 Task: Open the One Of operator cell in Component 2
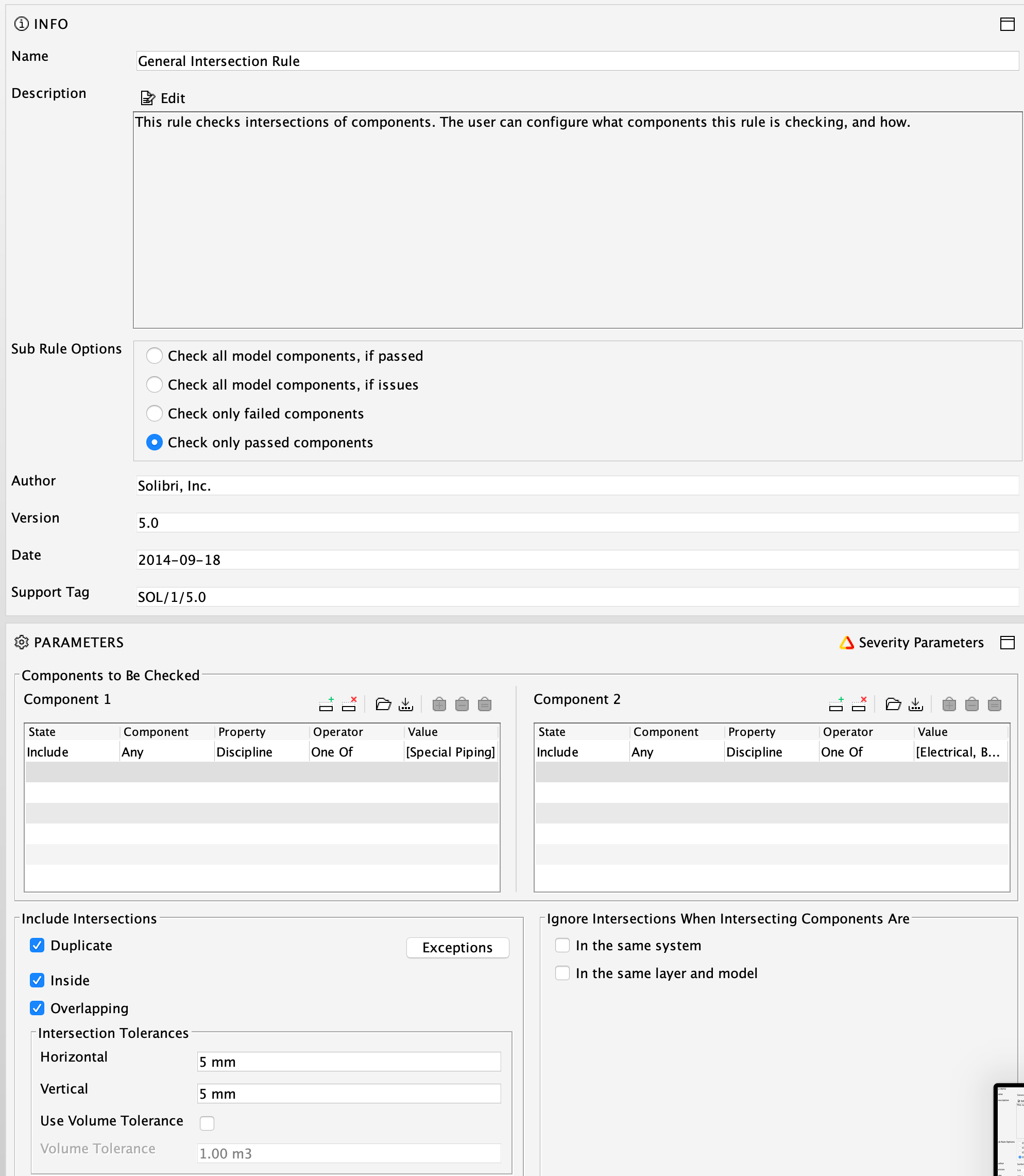pos(866,752)
